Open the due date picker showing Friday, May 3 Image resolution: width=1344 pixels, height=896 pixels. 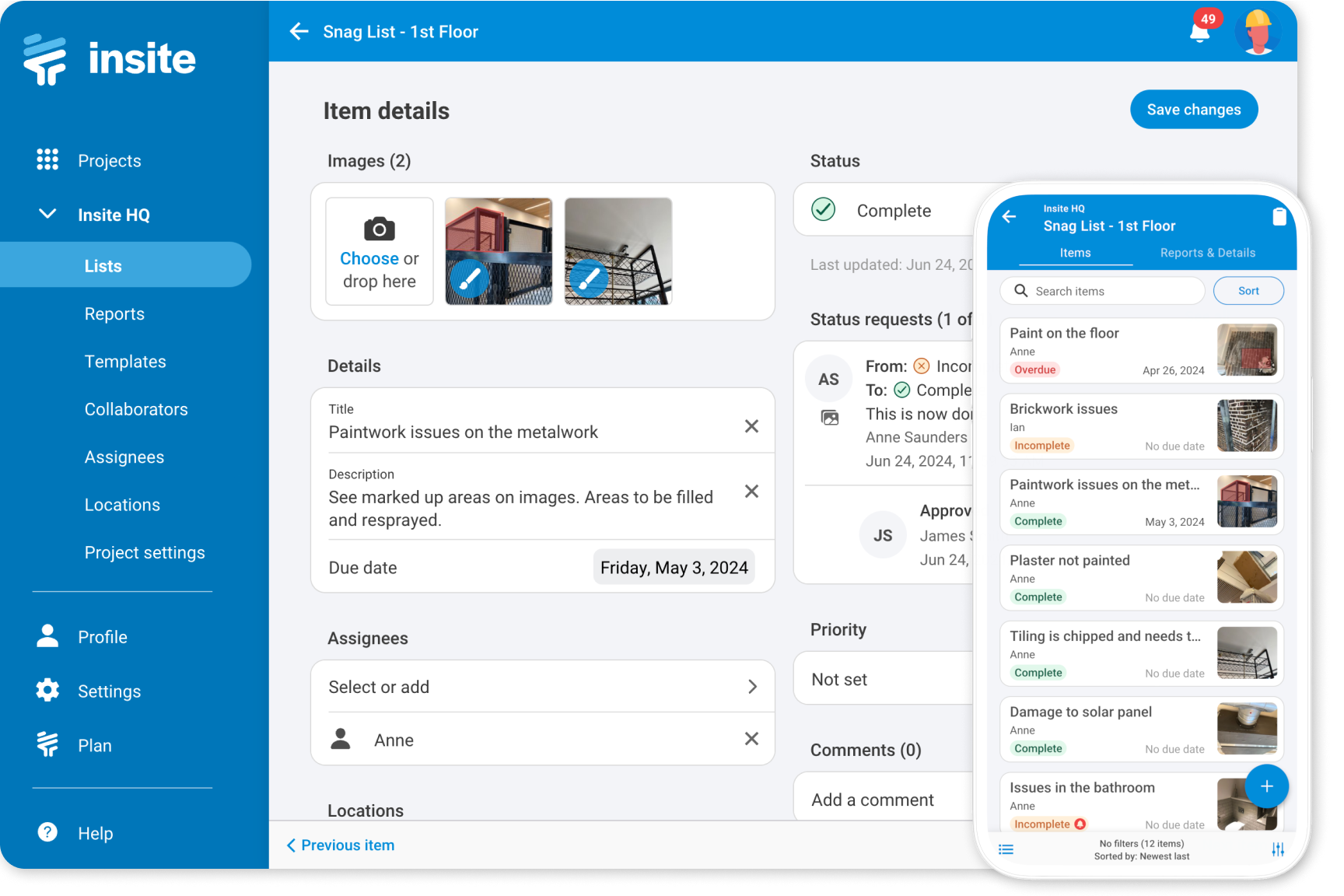pos(674,567)
